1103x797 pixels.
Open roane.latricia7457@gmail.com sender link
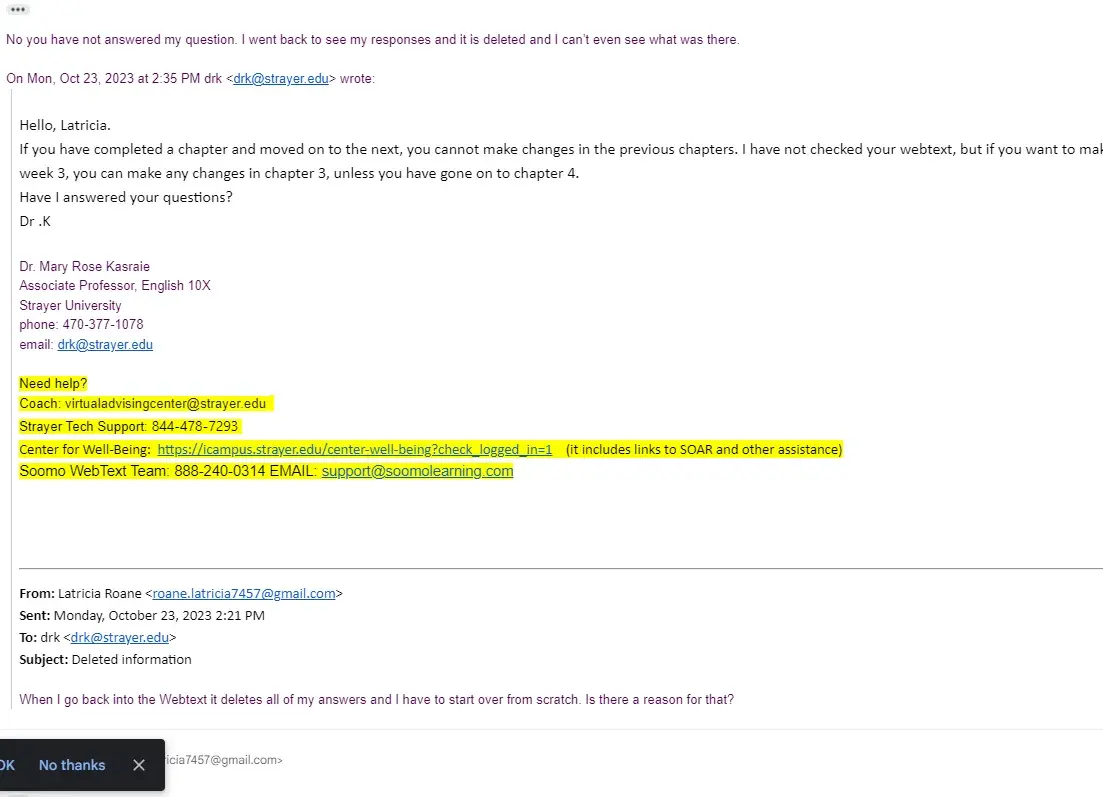point(244,594)
